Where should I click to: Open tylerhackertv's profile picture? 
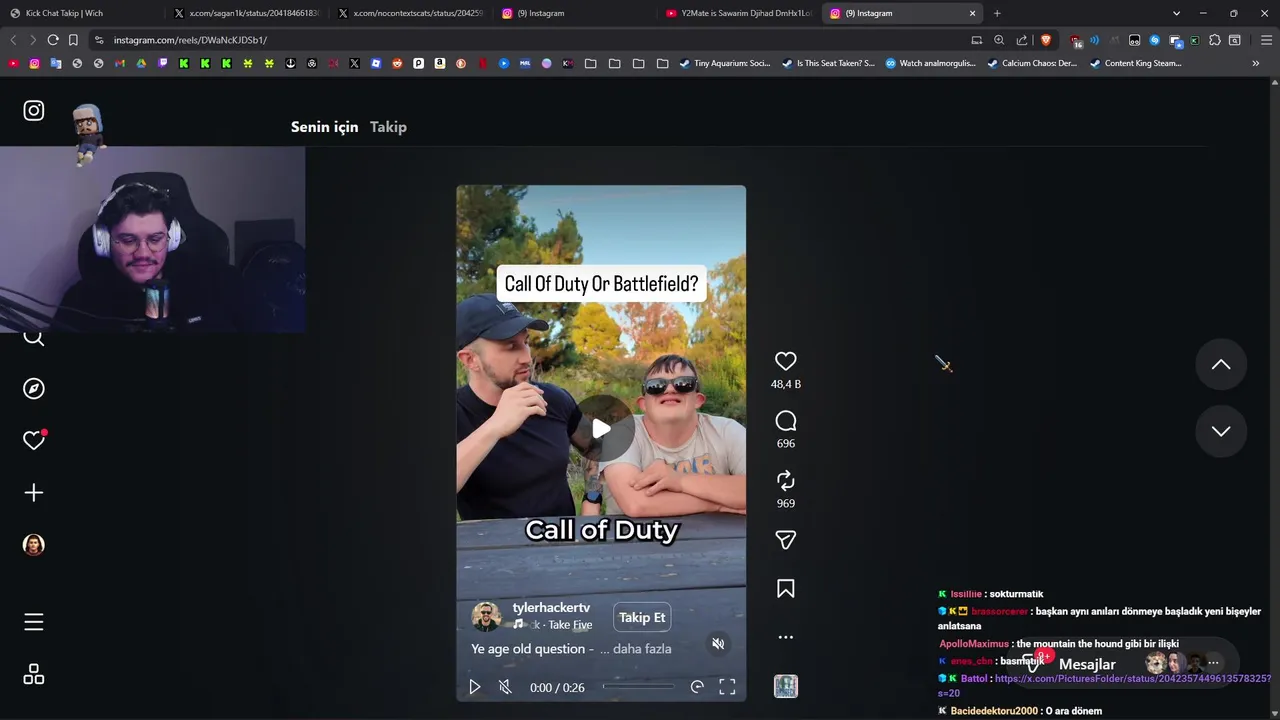(486, 616)
